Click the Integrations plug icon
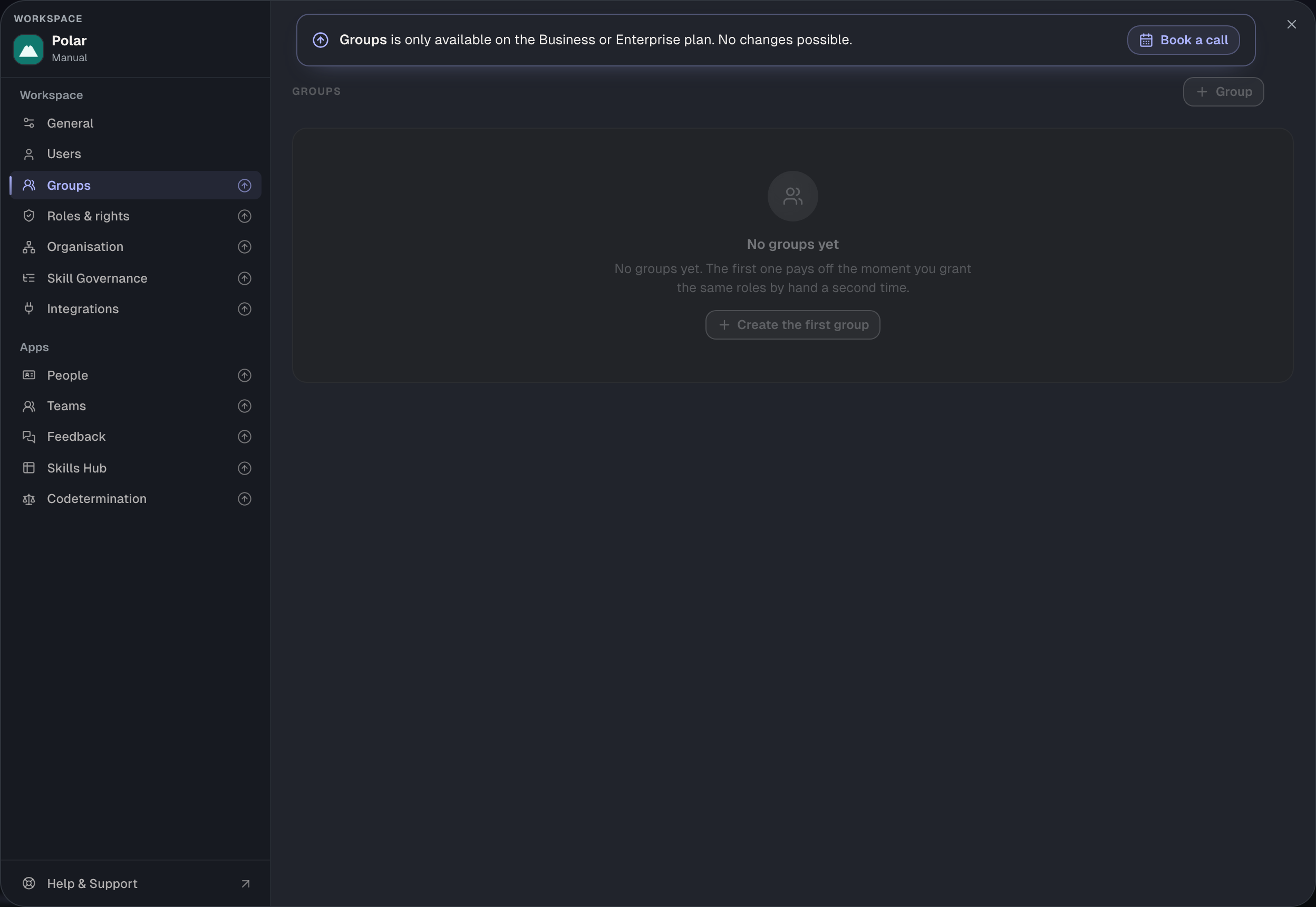Image resolution: width=1316 pixels, height=907 pixels. click(x=29, y=308)
